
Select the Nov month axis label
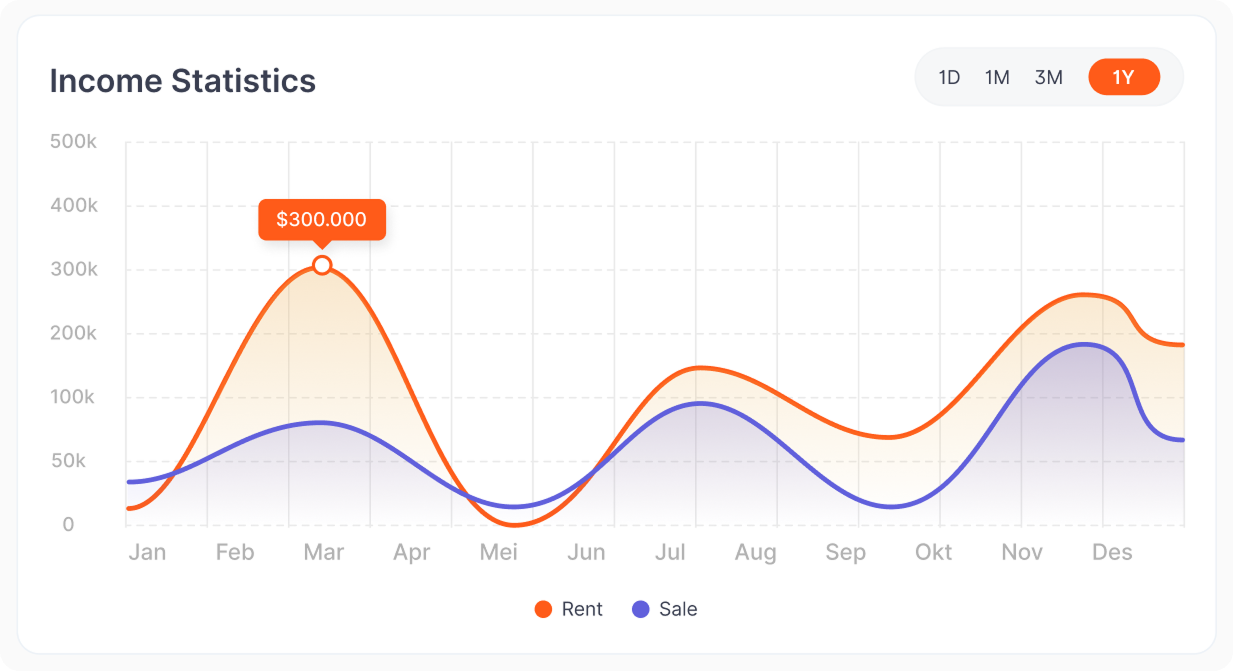(x=1022, y=552)
